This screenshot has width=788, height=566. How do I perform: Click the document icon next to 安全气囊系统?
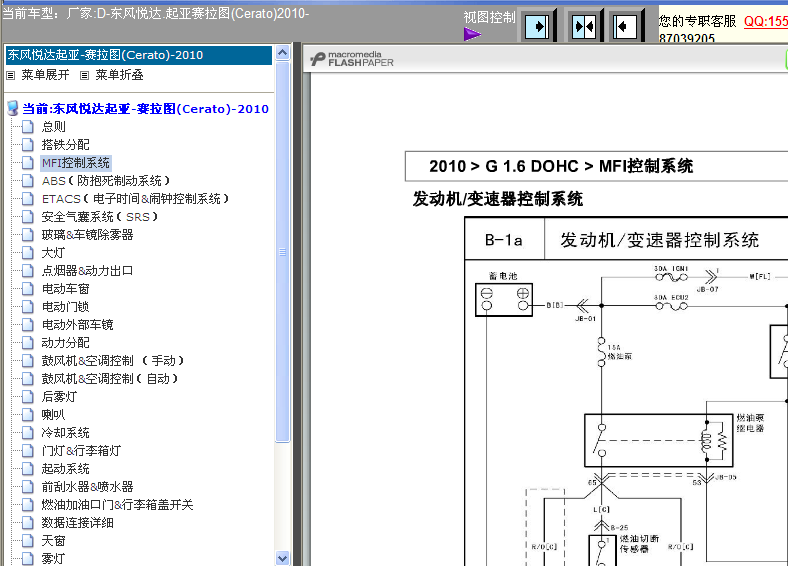[x=28, y=217]
